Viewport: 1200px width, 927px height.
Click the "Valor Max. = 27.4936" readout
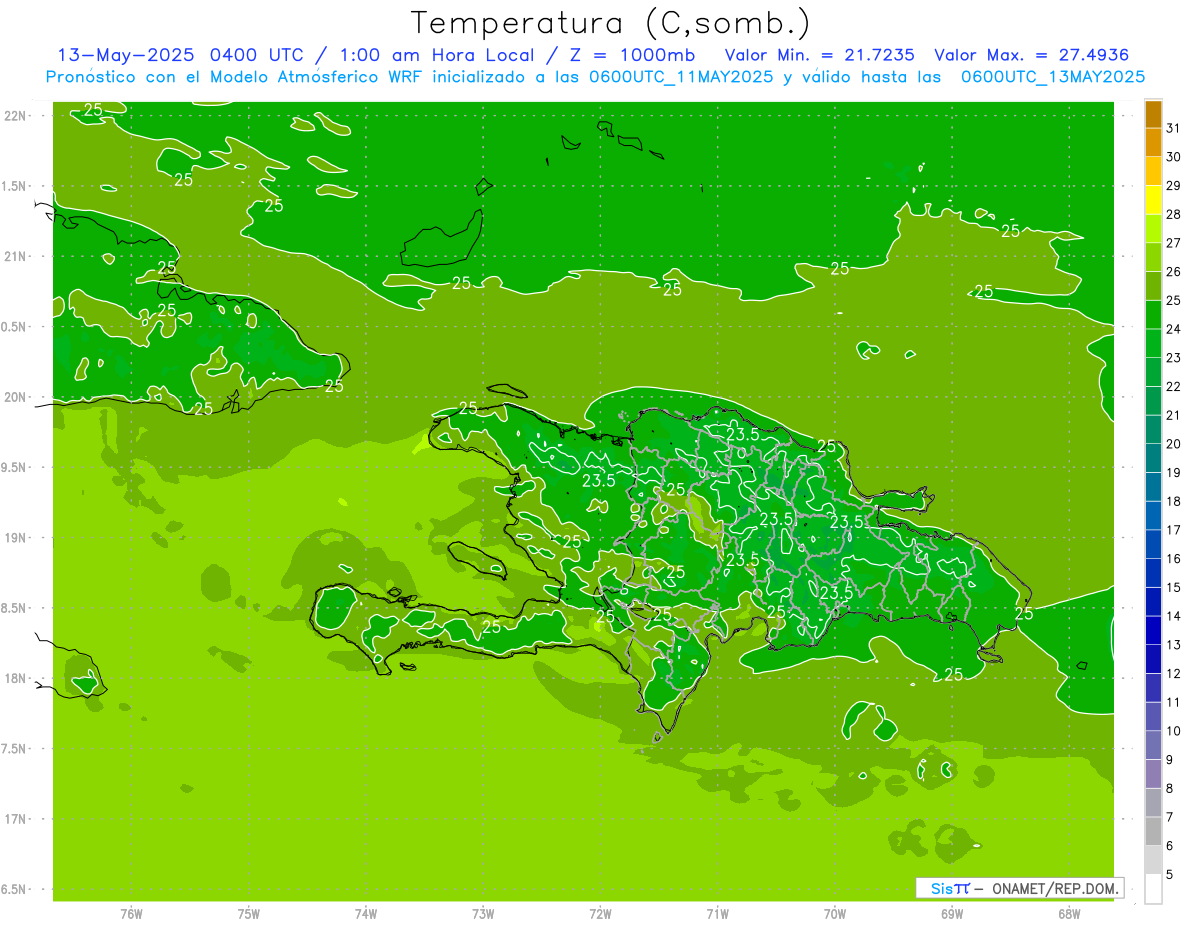click(x=1031, y=55)
